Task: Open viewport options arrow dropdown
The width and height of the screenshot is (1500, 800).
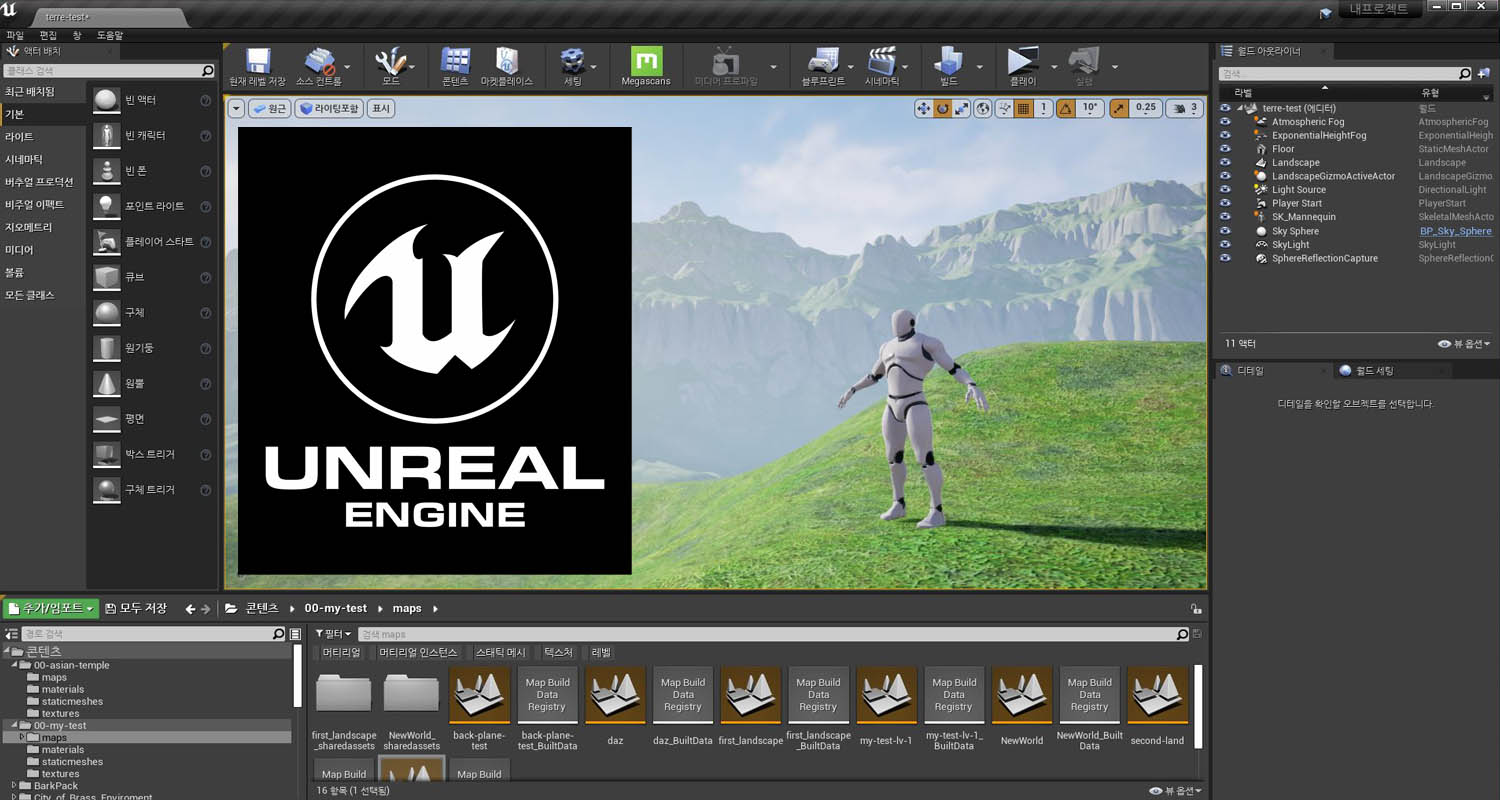Action: (236, 108)
